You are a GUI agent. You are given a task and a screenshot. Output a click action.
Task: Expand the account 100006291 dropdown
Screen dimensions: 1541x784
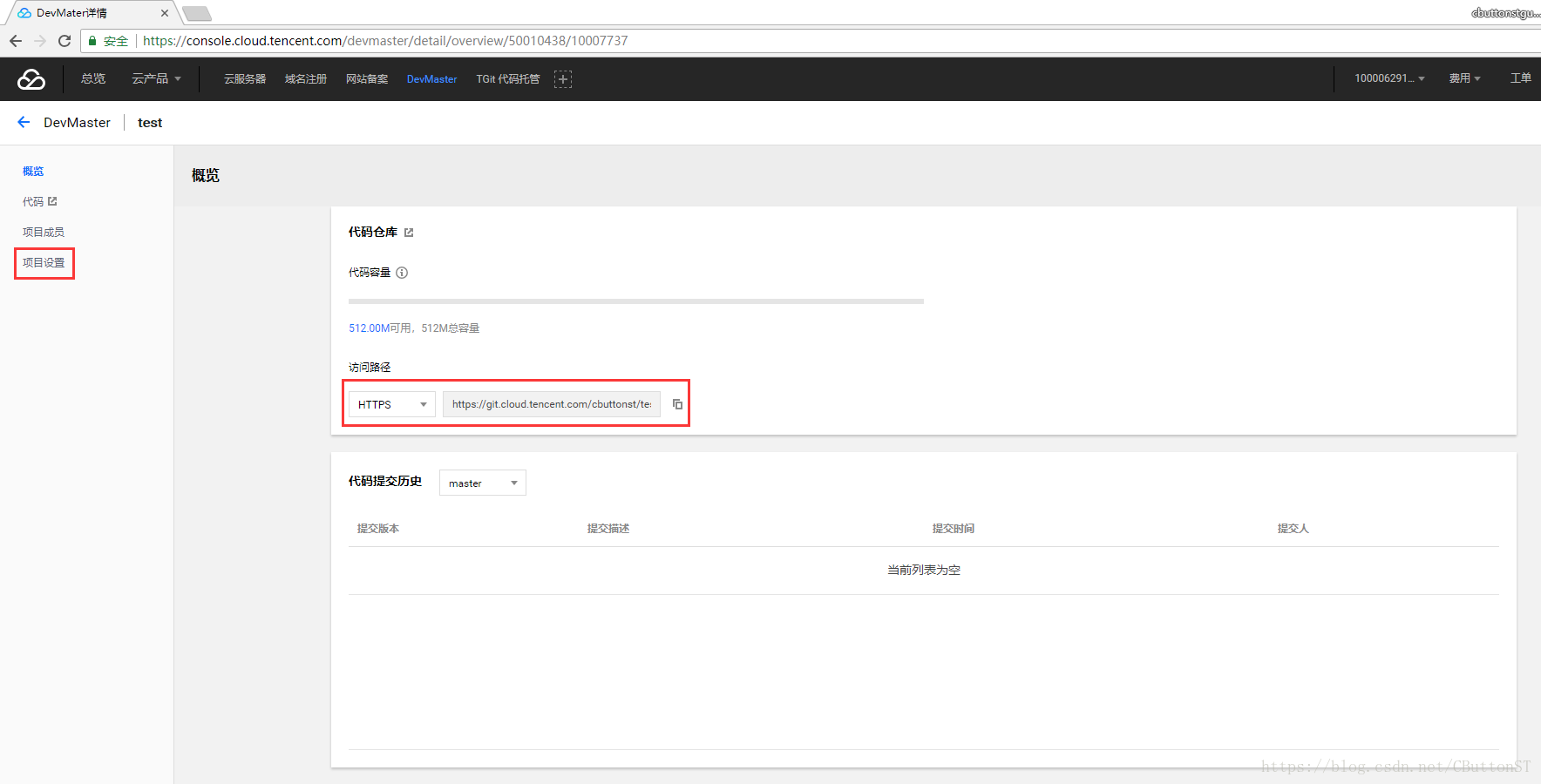(1390, 78)
